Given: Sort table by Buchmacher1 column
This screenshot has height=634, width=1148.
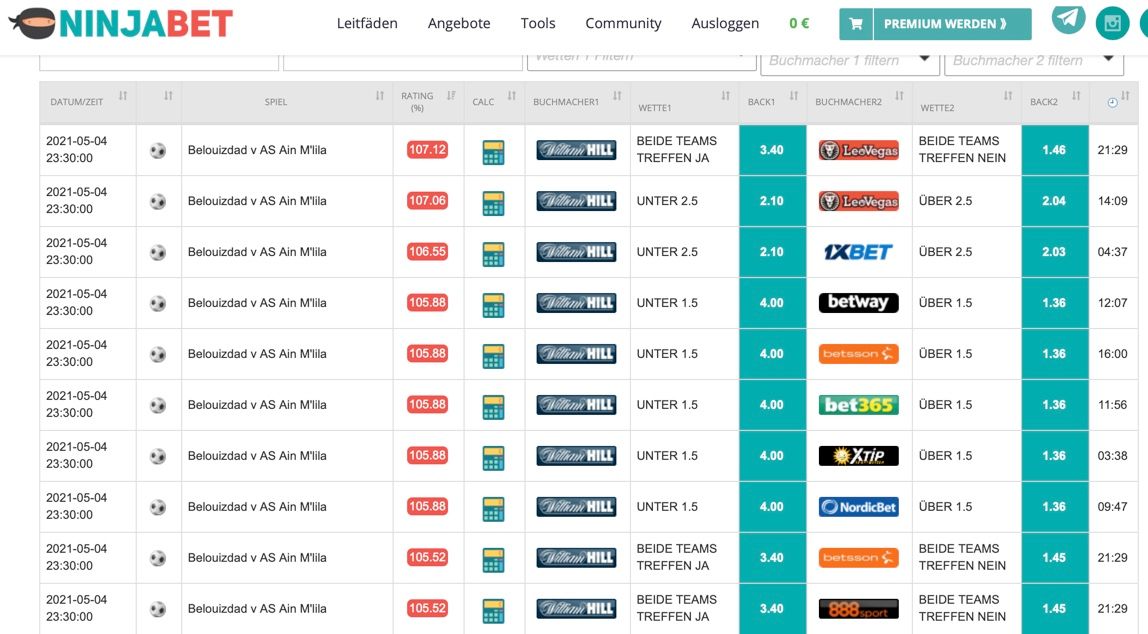Looking at the screenshot, I should (x=617, y=96).
